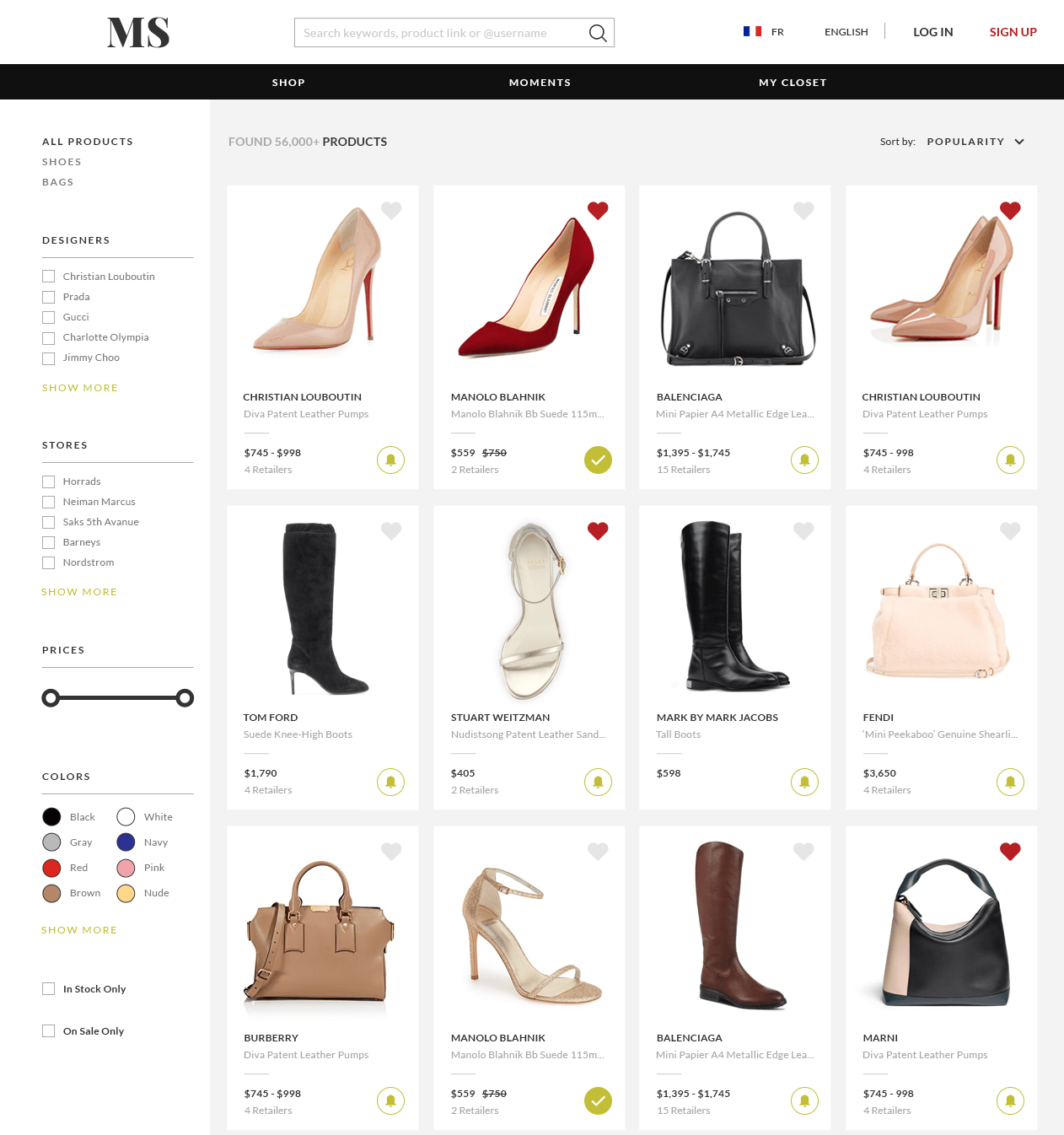Go to My Closet in navigation
The width and height of the screenshot is (1064, 1135).
click(x=793, y=83)
